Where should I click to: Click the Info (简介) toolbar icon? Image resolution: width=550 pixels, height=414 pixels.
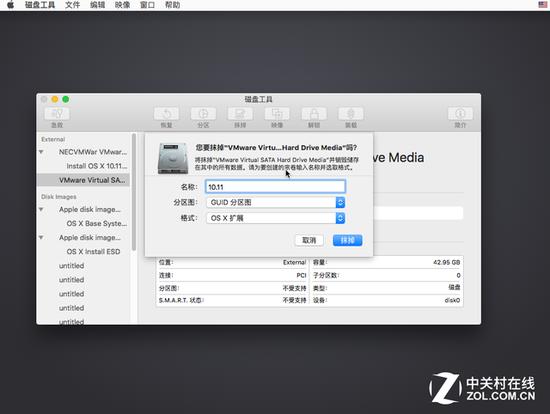pos(460,114)
